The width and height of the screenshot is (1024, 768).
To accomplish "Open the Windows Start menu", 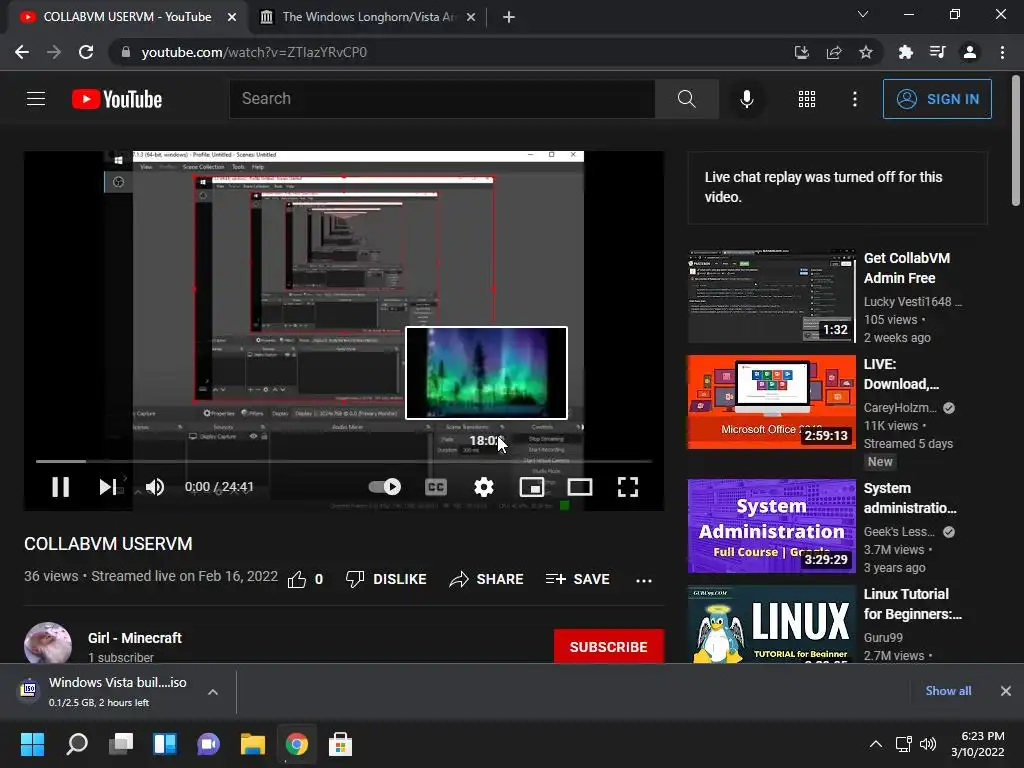I will point(32,744).
